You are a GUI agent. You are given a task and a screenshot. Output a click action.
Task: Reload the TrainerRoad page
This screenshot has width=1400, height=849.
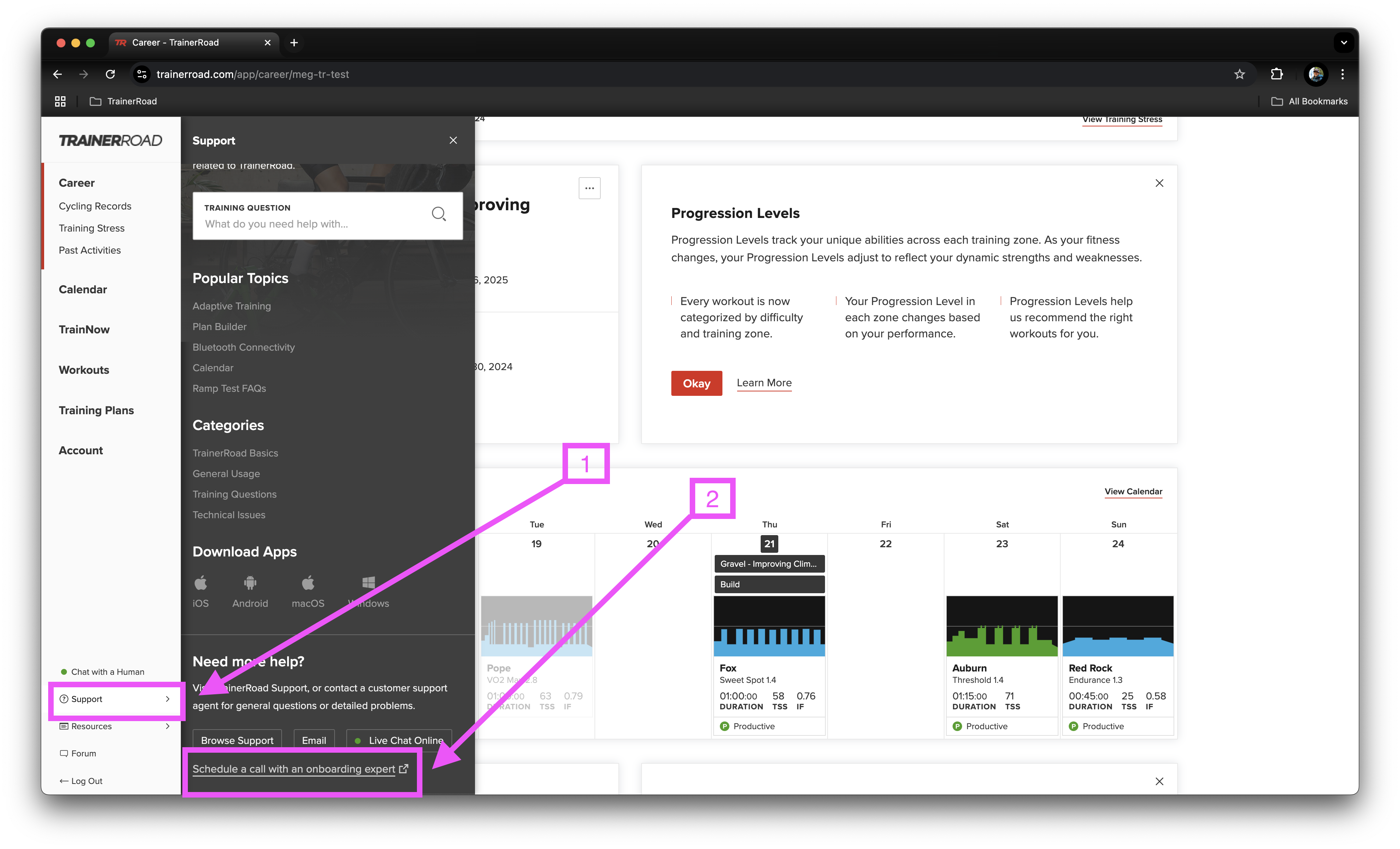click(110, 74)
